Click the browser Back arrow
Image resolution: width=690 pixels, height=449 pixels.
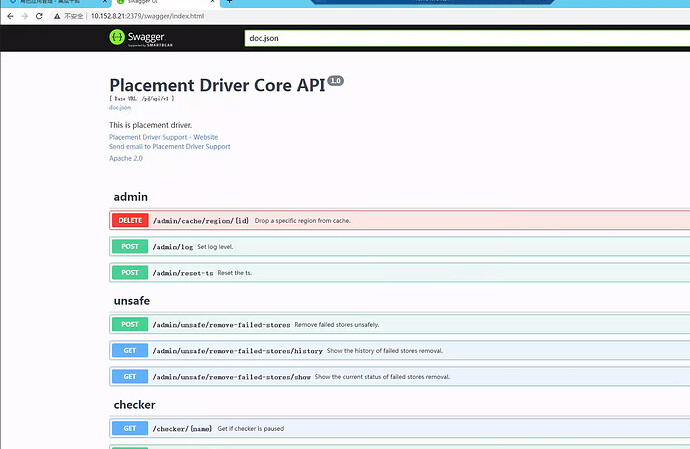tap(11, 16)
